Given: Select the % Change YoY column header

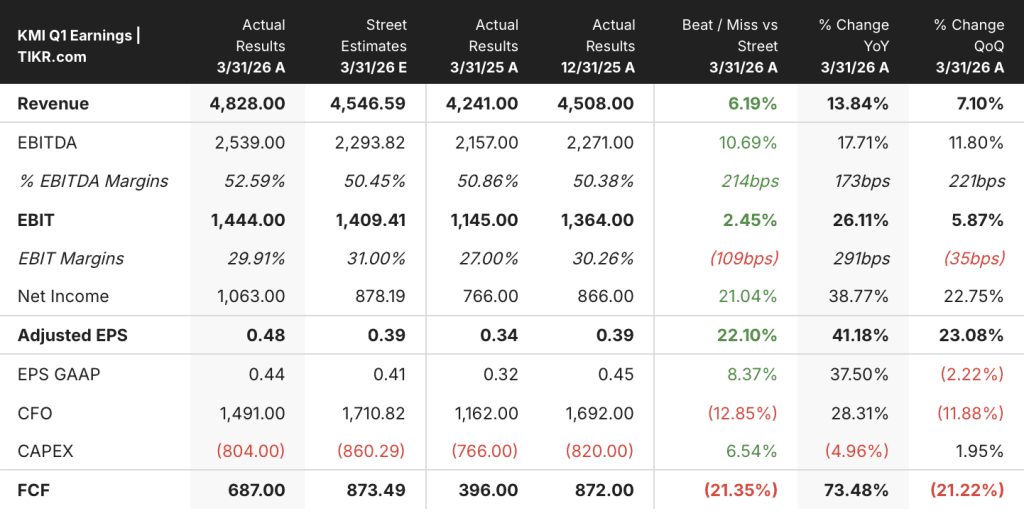Looking at the screenshot, I should (x=854, y=46).
